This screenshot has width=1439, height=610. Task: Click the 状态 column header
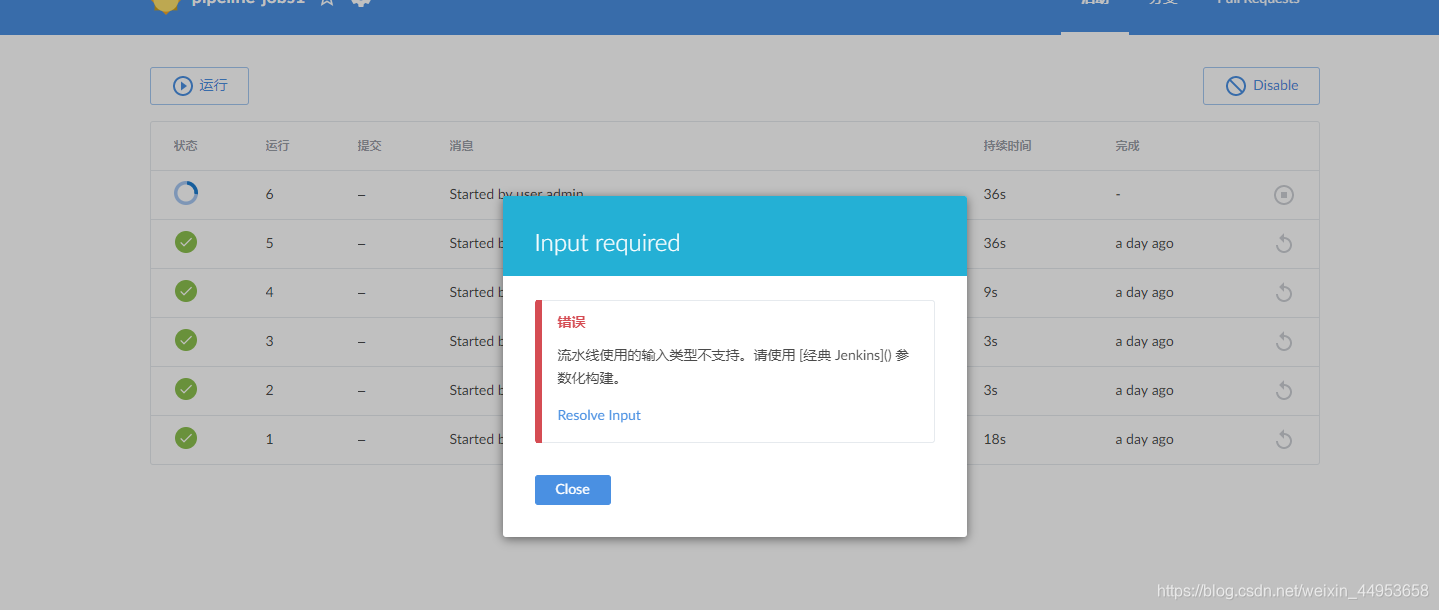[186, 146]
